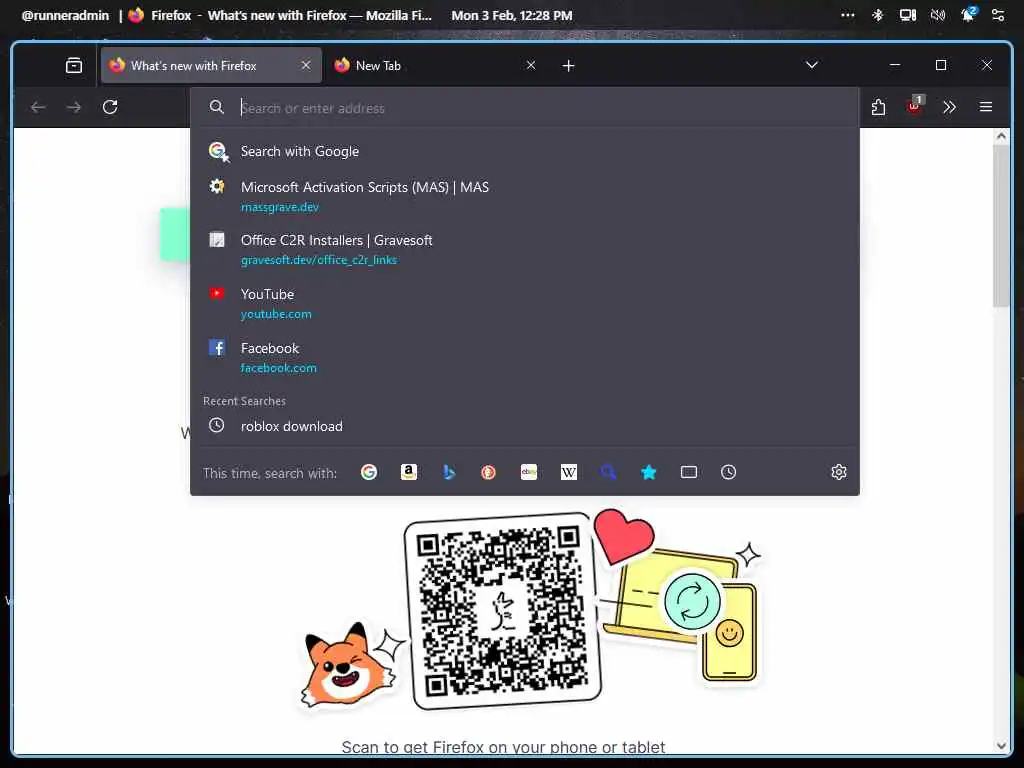This screenshot has width=1024, height=768.
Task: Select recent search roblox download
Action: click(524, 426)
